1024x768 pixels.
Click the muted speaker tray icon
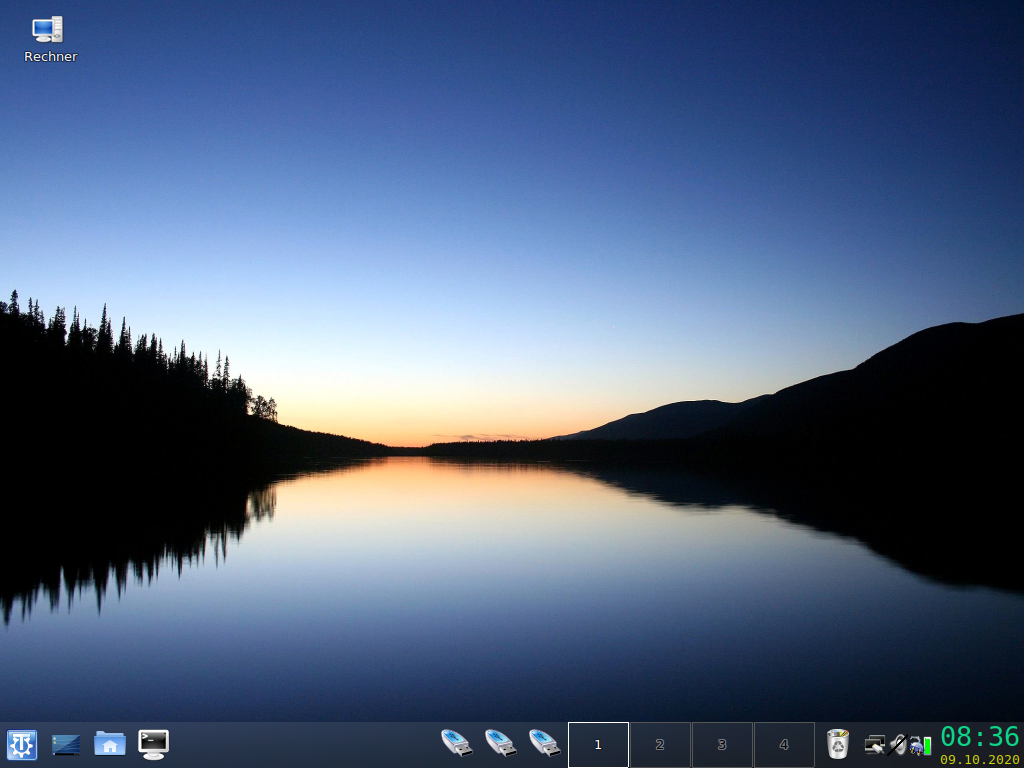point(898,744)
